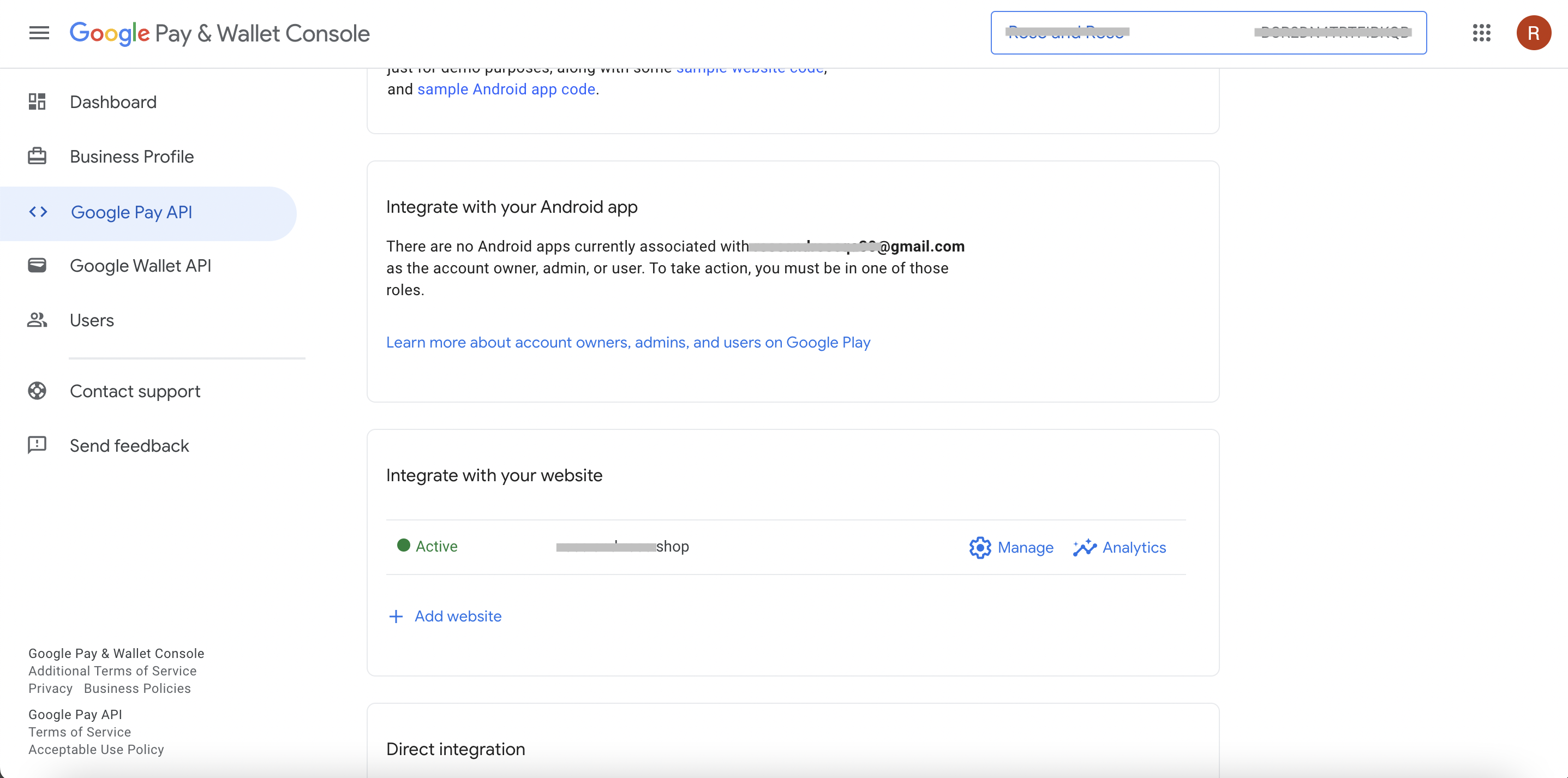Open the account profile avatar
This screenshot has height=778, width=1568.
[x=1533, y=33]
